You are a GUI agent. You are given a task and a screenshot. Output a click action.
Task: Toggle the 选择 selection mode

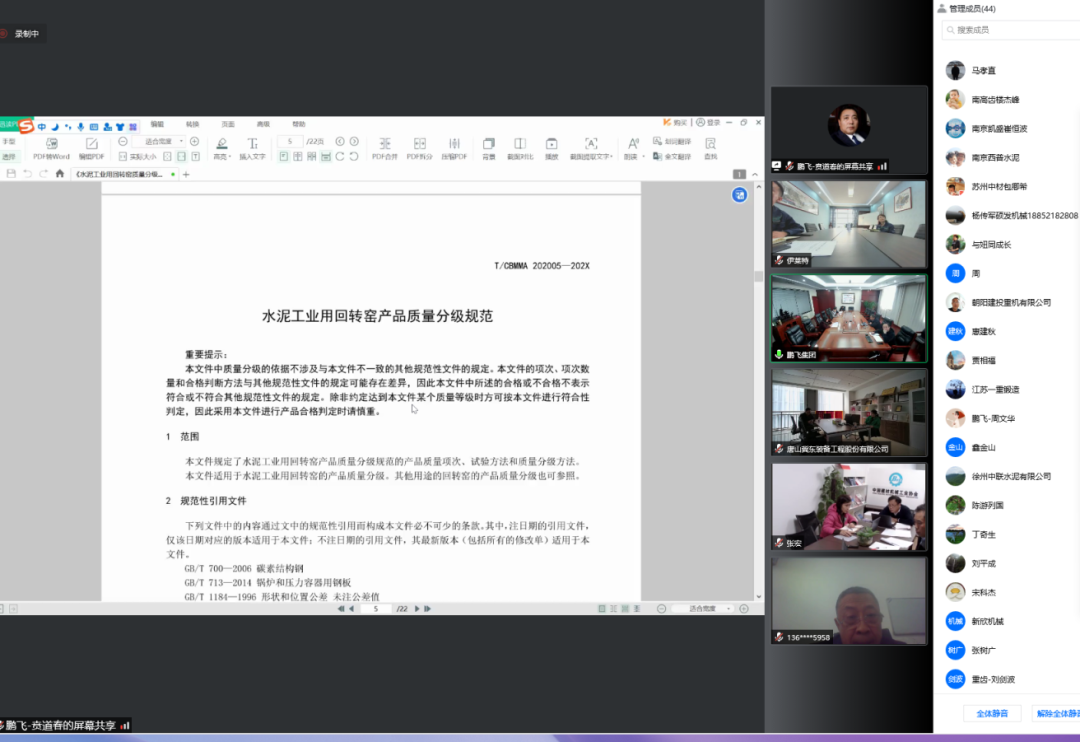pos(9,156)
